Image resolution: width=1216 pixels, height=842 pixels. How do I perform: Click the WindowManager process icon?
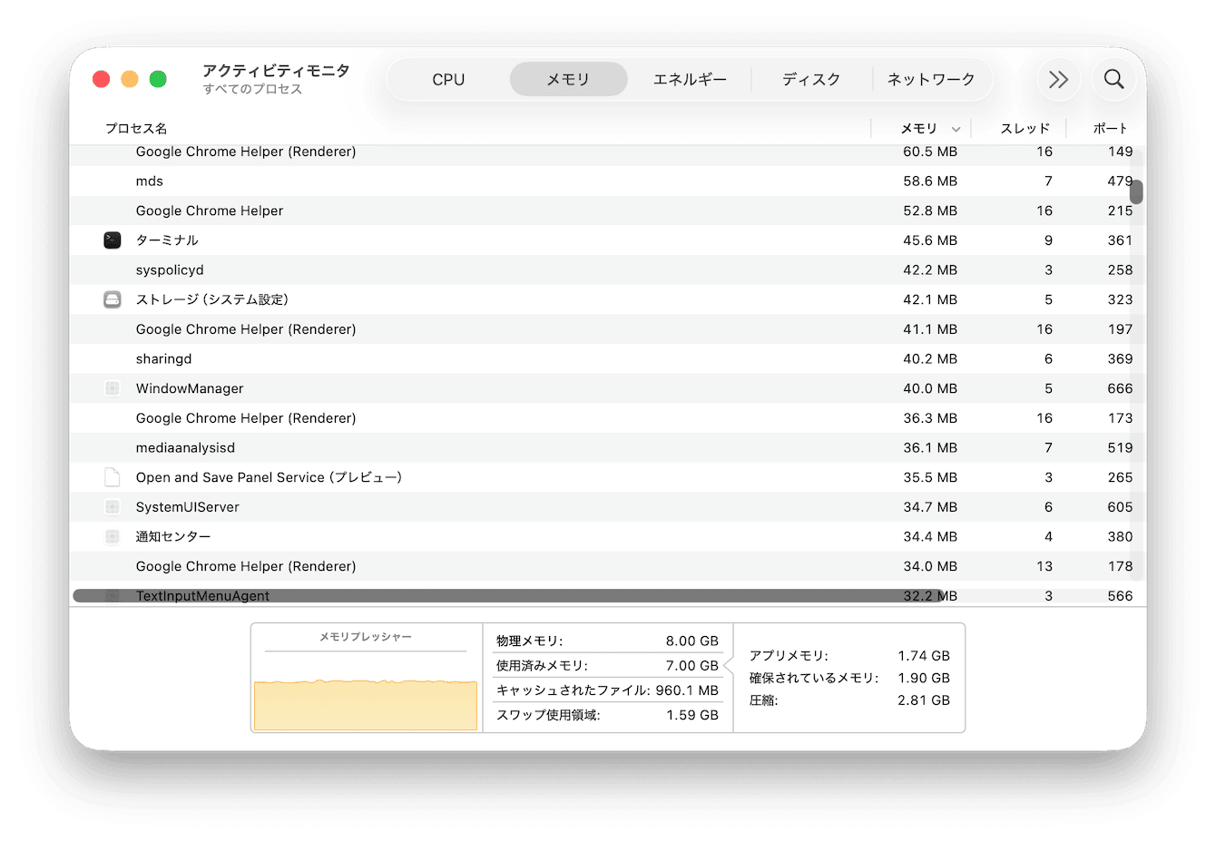coord(112,388)
